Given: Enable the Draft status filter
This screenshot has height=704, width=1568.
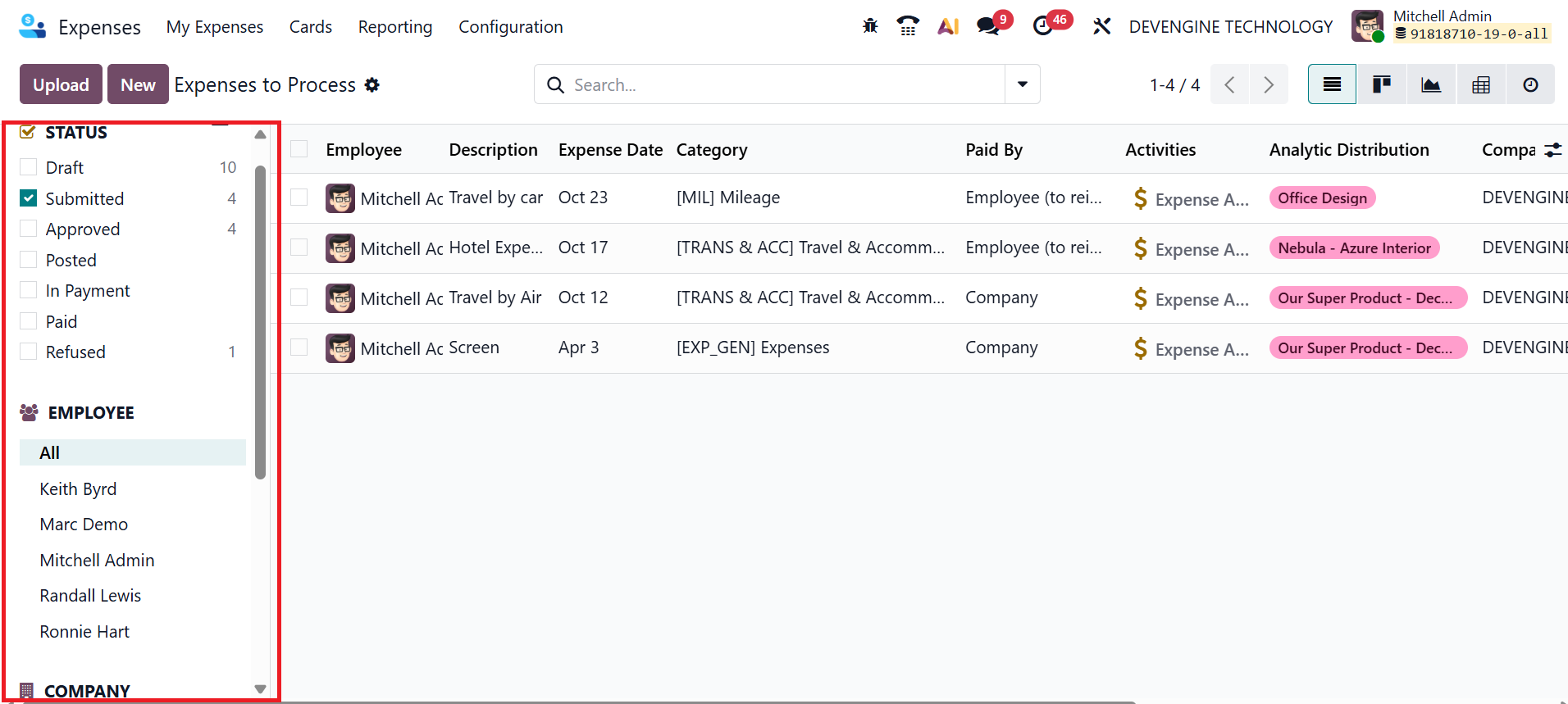Looking at the screenshot, I should click(29, 167).
